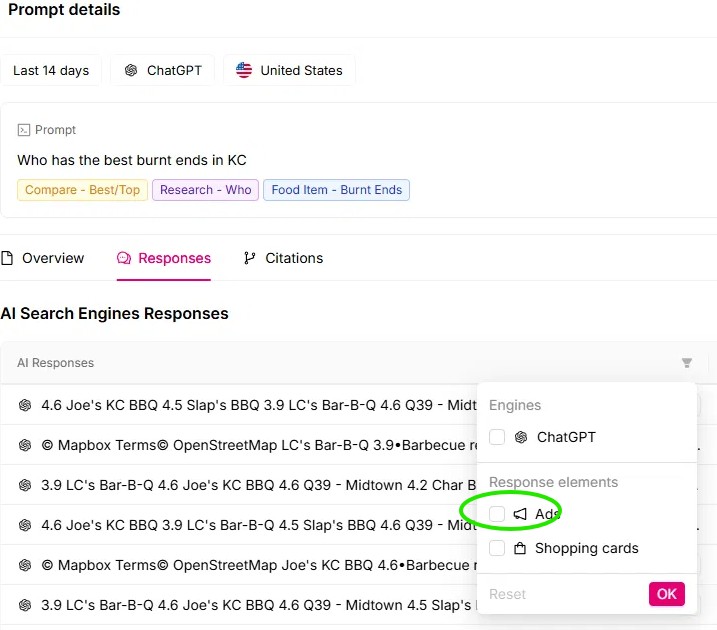
Task: Select the Responses tab
Action: pos(164,258)
